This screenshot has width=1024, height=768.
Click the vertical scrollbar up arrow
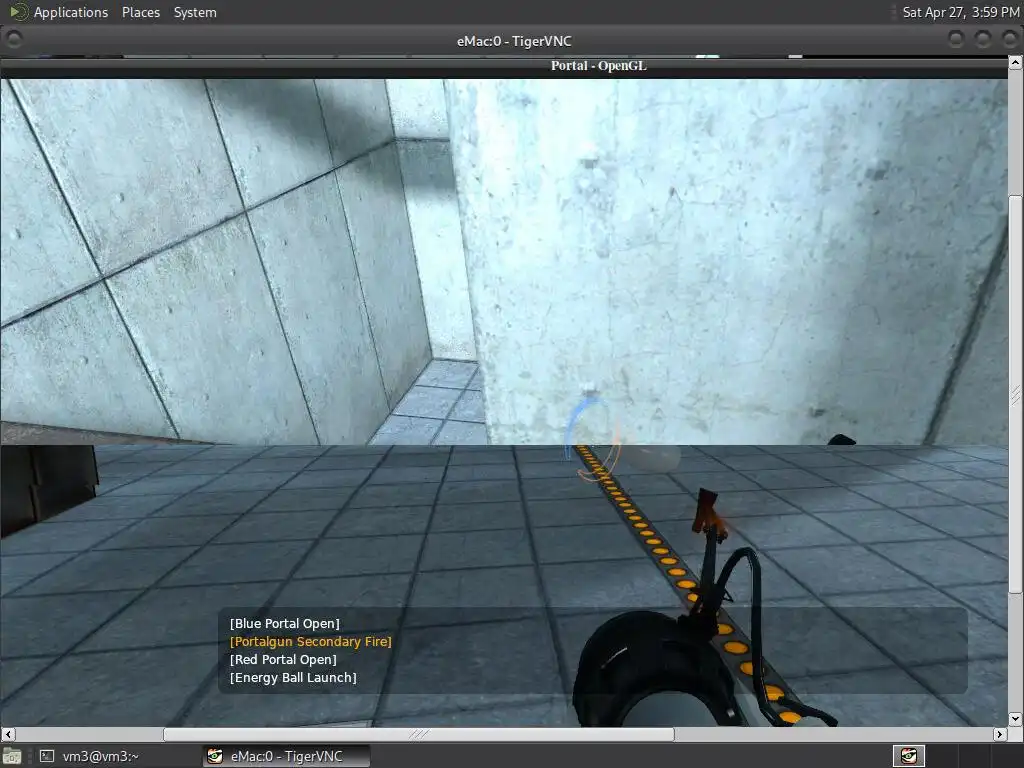[x=1016, y=63]
